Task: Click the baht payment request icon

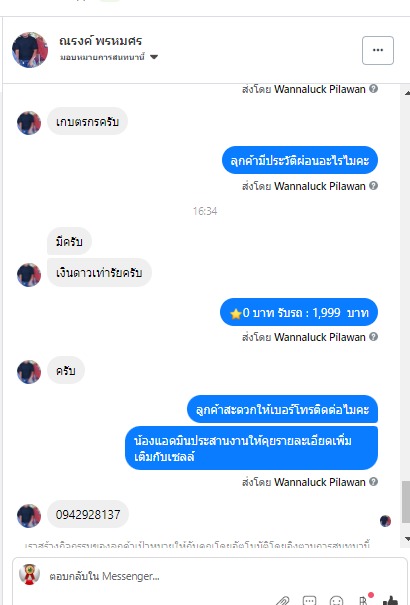Action: (x=364, y=599)
